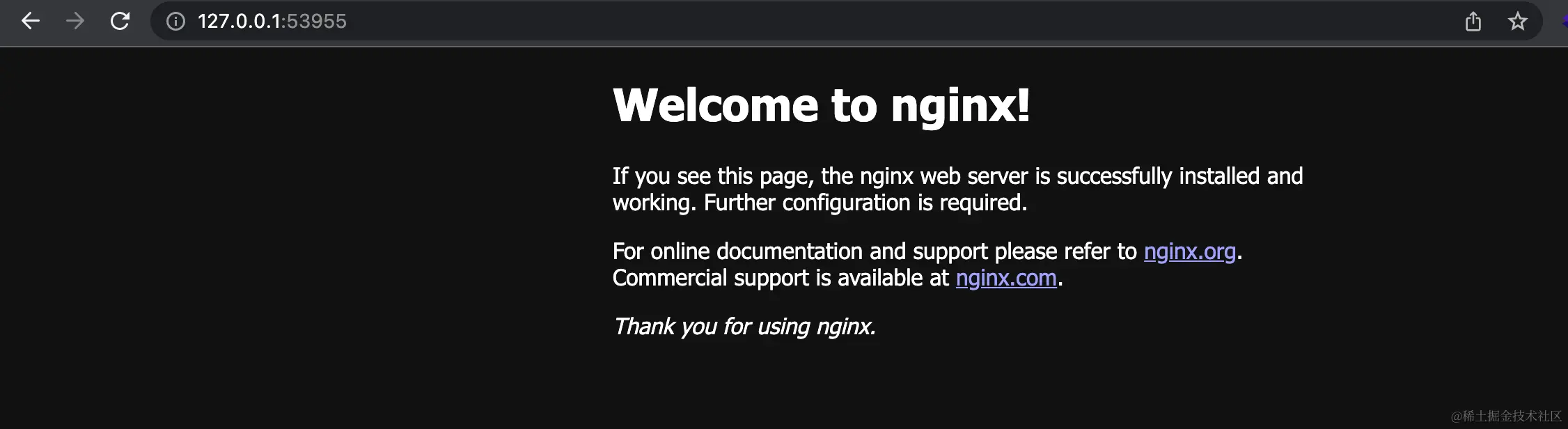Bookmark this page with the star icon
1568x429 pixels.
[1517, 22]
